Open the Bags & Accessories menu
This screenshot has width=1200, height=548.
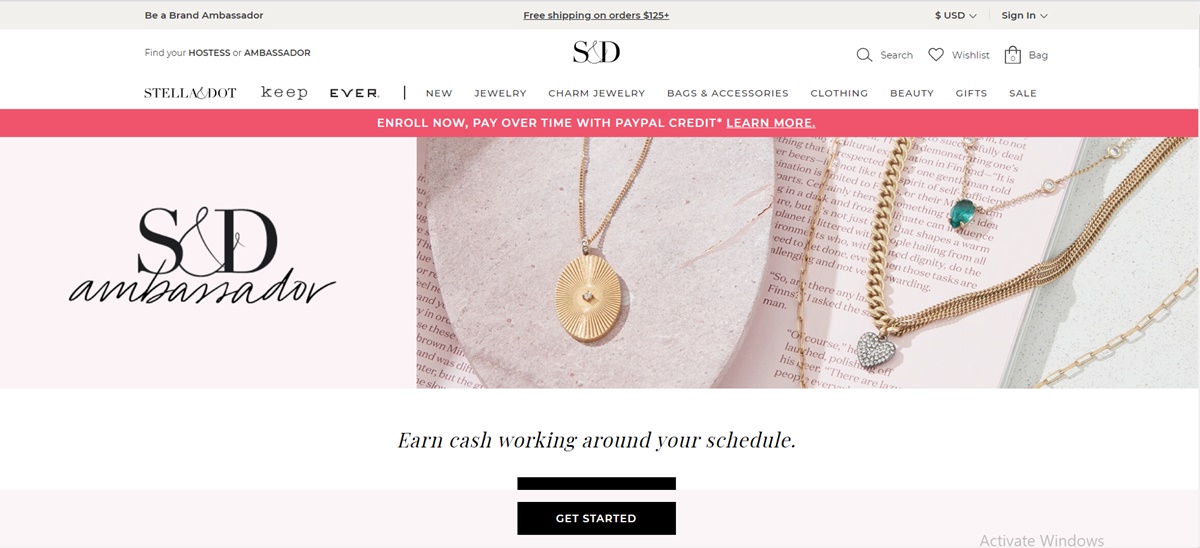[728, 93]
